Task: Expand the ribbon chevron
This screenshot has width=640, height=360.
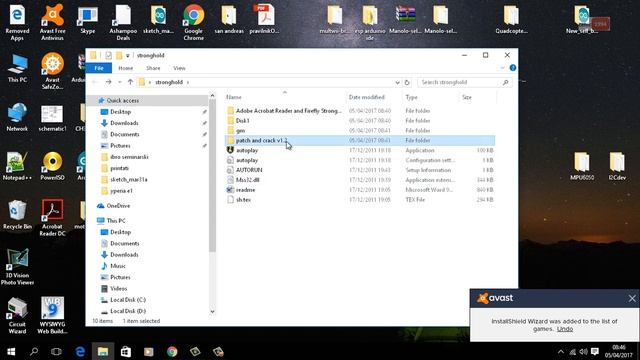Action: click(x=502, y=68)
